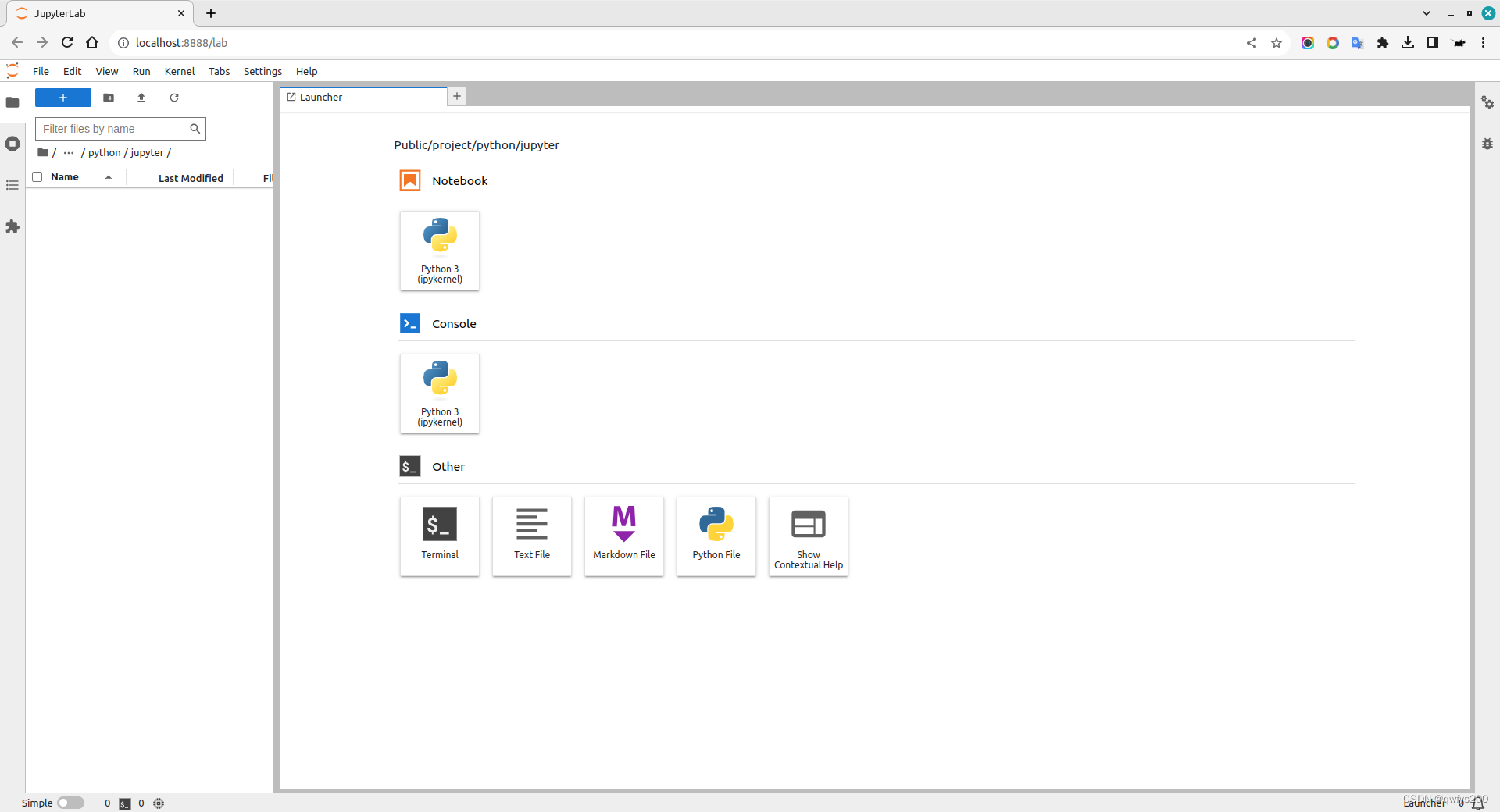Expand the breadcrumb ellipsis folders
The image size is (1500, 812).
(69, 152)
